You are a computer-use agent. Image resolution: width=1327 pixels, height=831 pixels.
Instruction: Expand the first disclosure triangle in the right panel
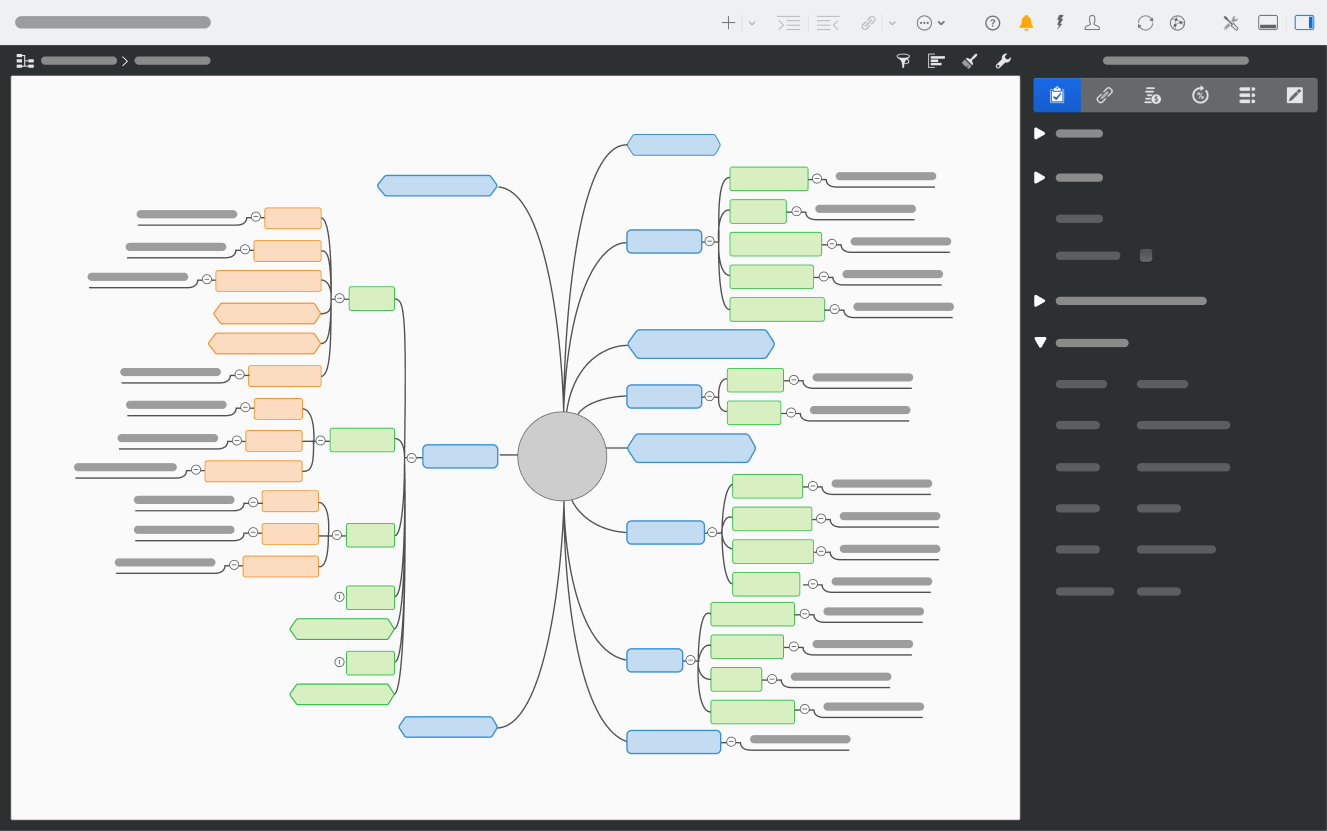[x=1040, y=133]
